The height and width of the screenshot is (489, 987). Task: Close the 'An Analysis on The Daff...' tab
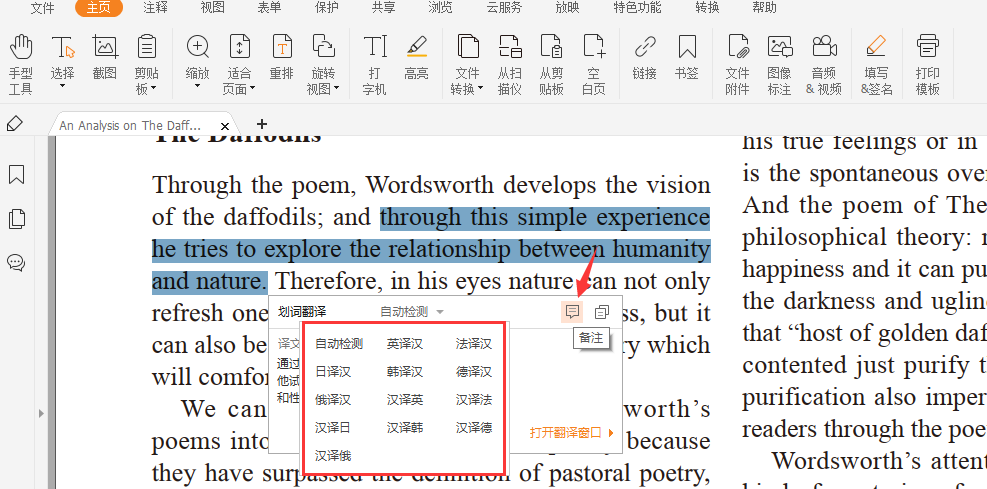pyautogui.click(x=226, y=126)
